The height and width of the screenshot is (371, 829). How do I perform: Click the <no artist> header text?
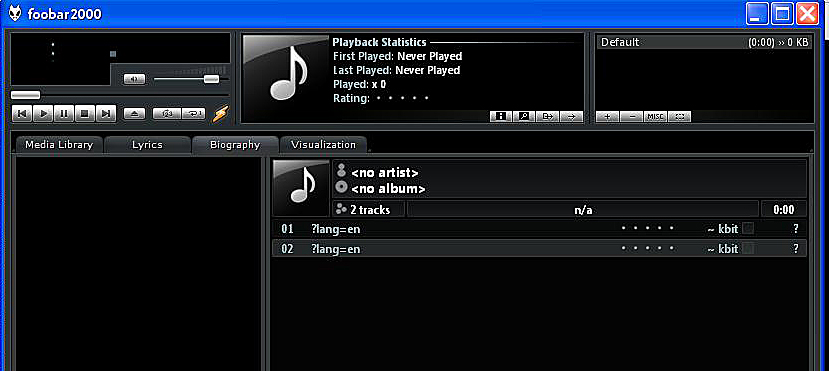(x=385, y=173)
